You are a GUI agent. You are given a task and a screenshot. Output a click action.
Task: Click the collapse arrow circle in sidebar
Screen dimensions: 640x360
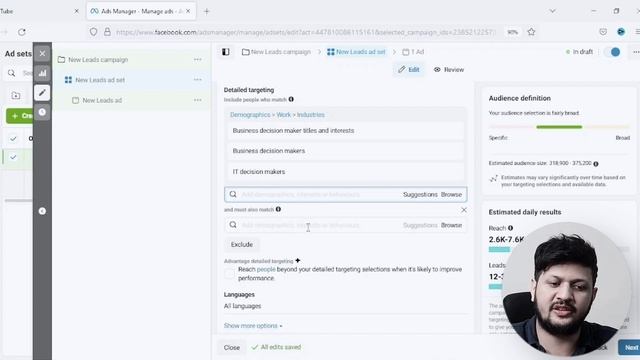42,211
